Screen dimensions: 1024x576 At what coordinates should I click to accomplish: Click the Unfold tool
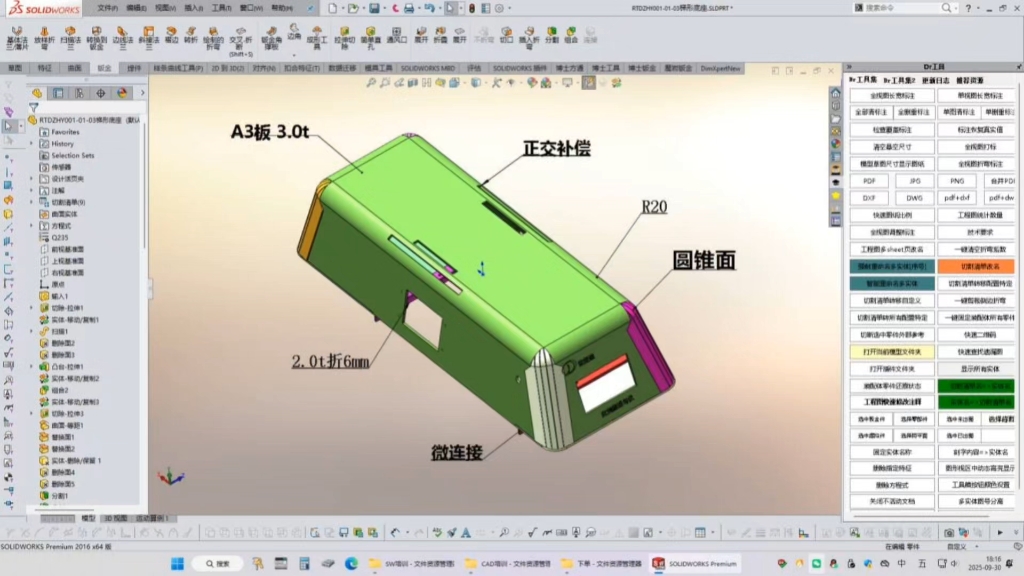pyautogui.click(x=421, y=35)
